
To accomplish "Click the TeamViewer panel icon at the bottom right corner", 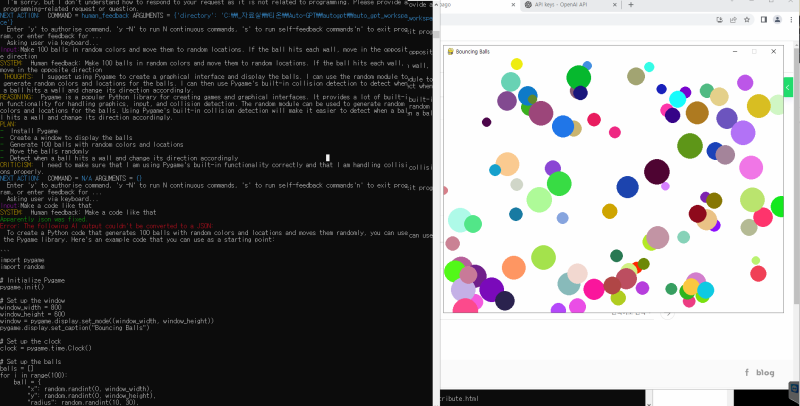I will click(x=794, y=390).
